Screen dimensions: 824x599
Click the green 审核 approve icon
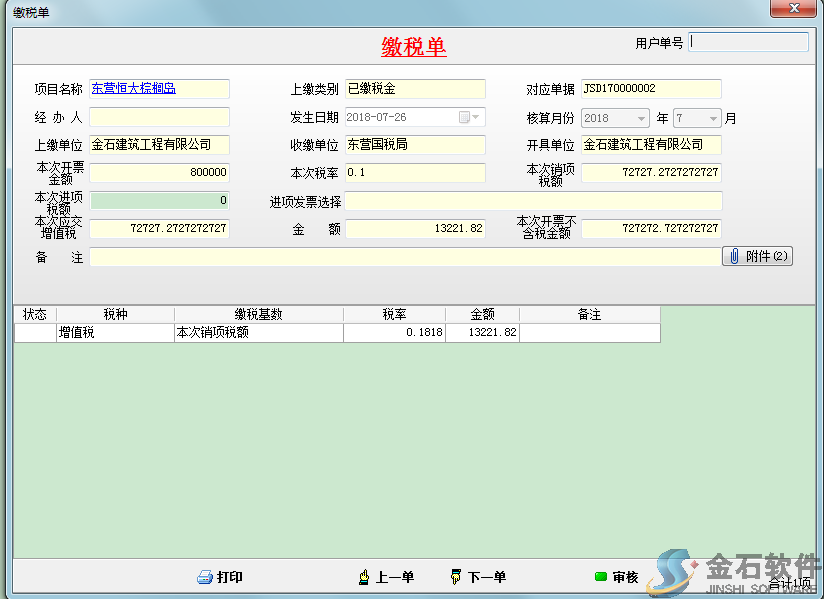[601, 577]
